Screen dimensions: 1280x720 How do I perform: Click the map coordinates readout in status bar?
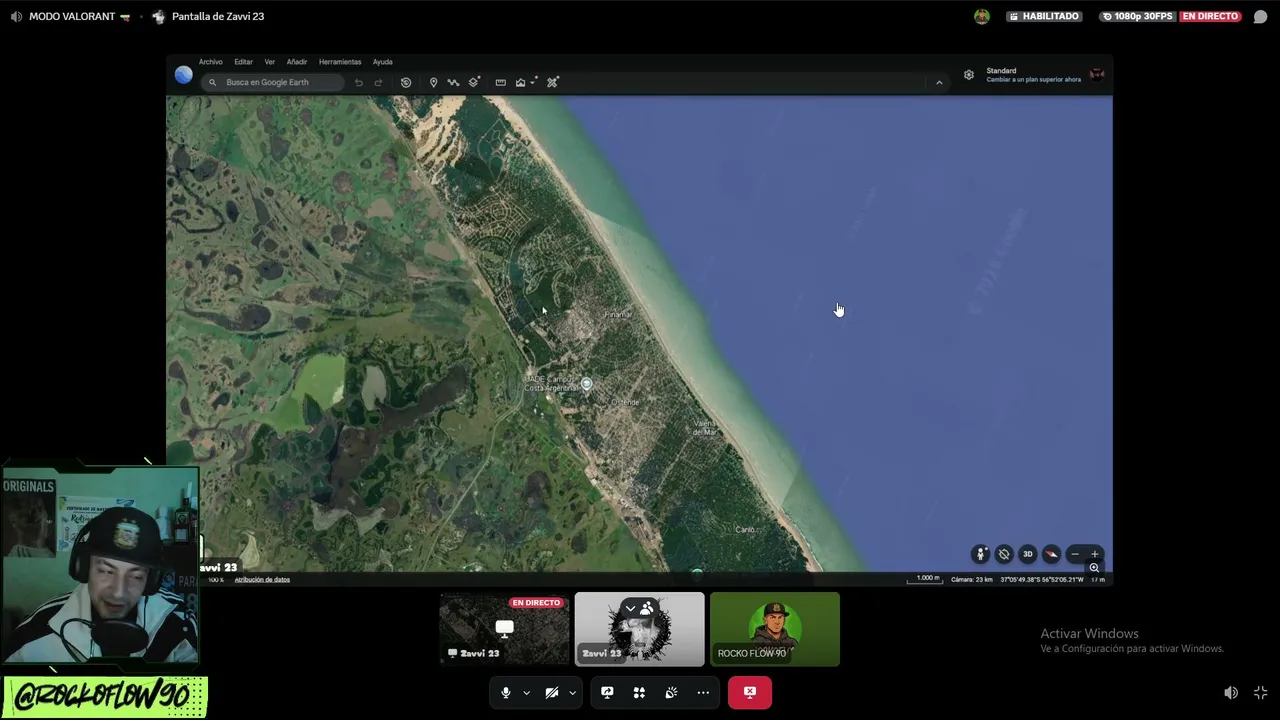[x=1042, y=579]
